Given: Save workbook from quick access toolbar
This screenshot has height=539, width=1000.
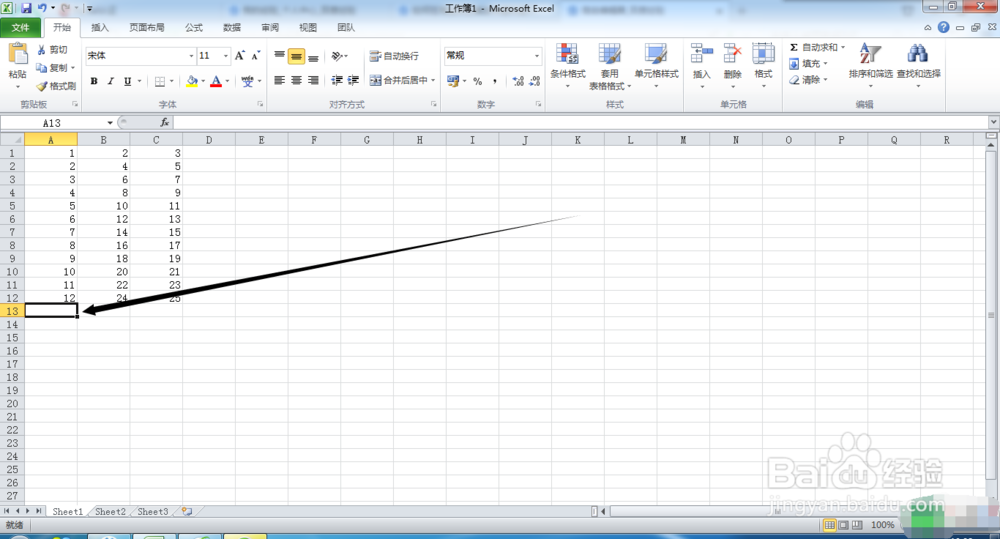Looking at the screenshot, I should pyautogui.click(x=26, y=8).
